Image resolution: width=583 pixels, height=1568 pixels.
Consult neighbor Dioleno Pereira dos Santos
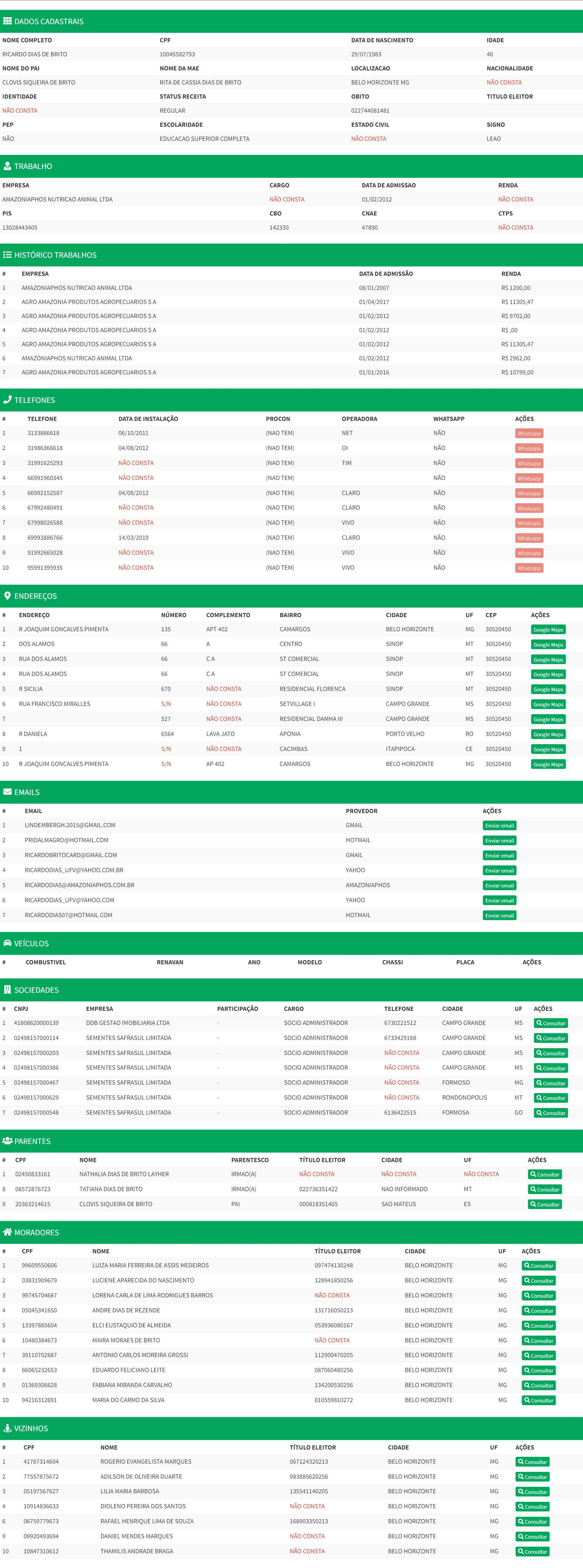tap(532, 1506)
